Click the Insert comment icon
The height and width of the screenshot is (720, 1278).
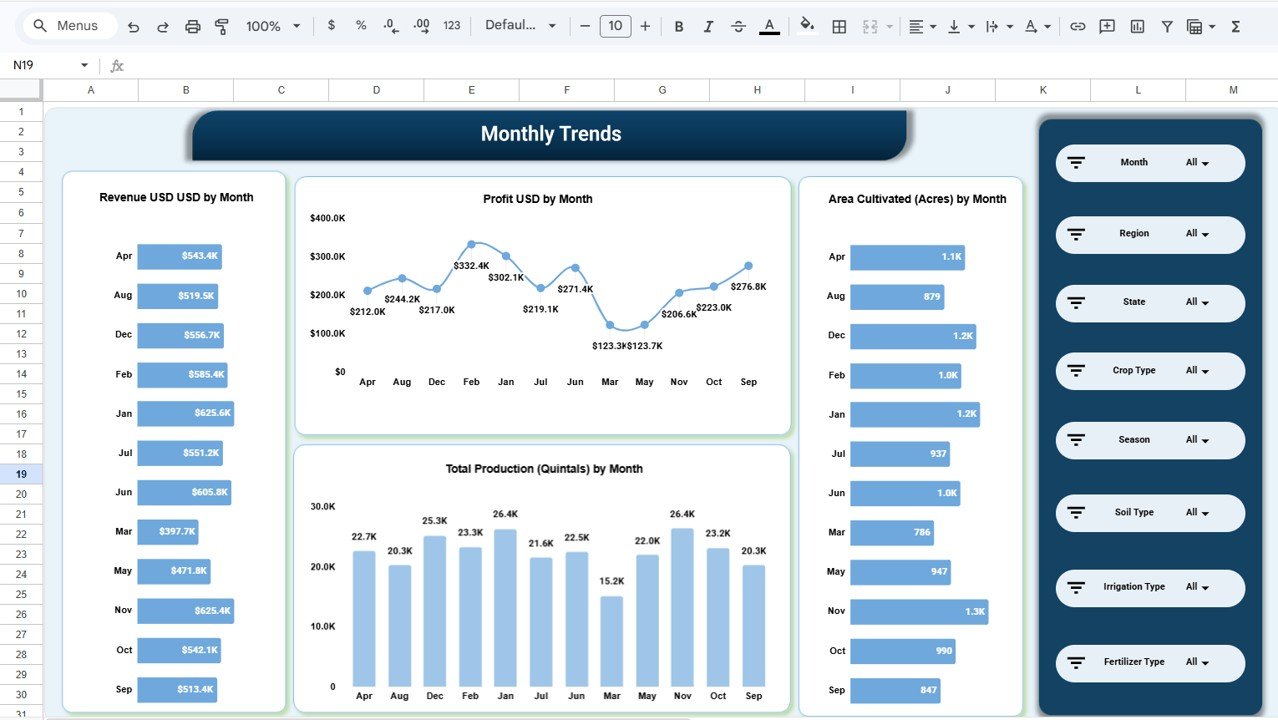(1106, 25)
